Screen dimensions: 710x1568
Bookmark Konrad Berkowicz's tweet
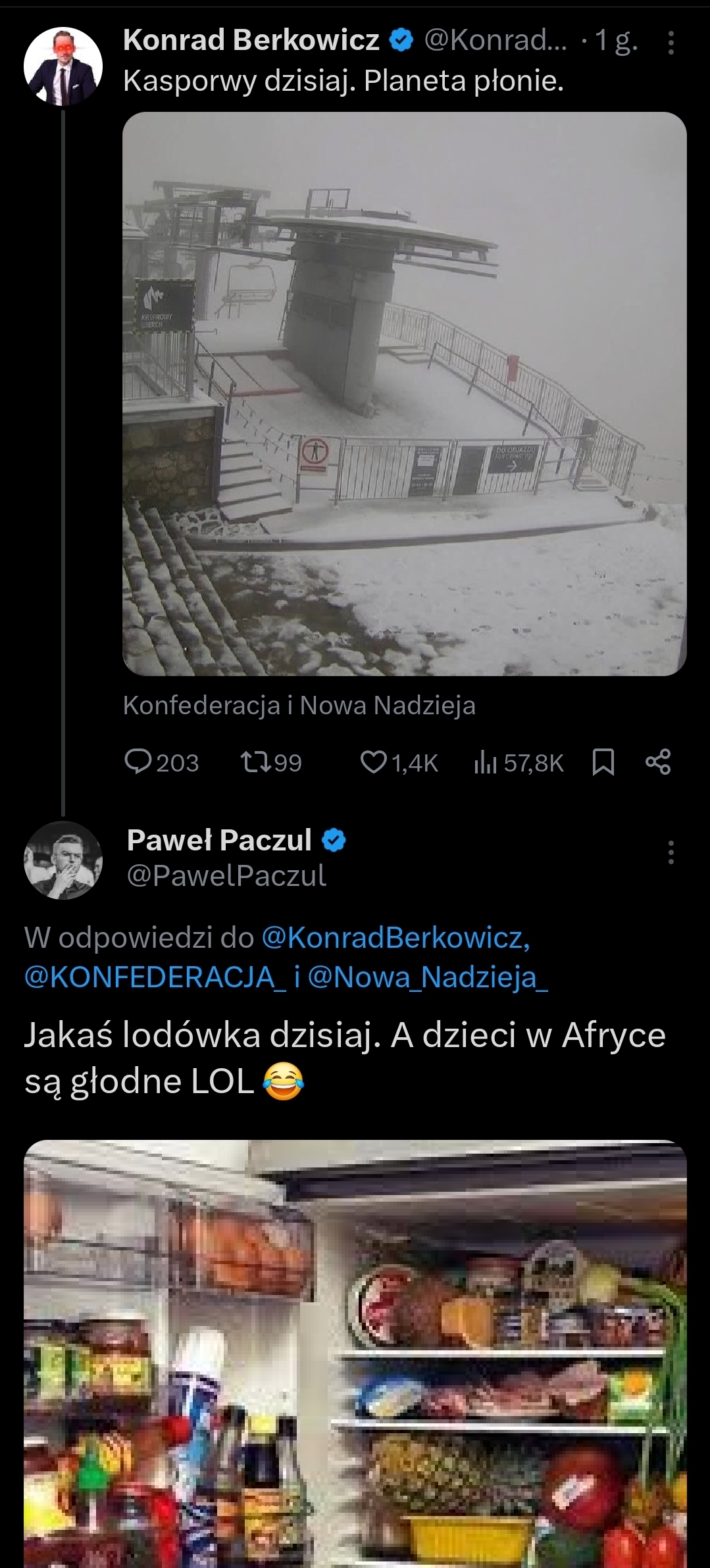[603, 762]
